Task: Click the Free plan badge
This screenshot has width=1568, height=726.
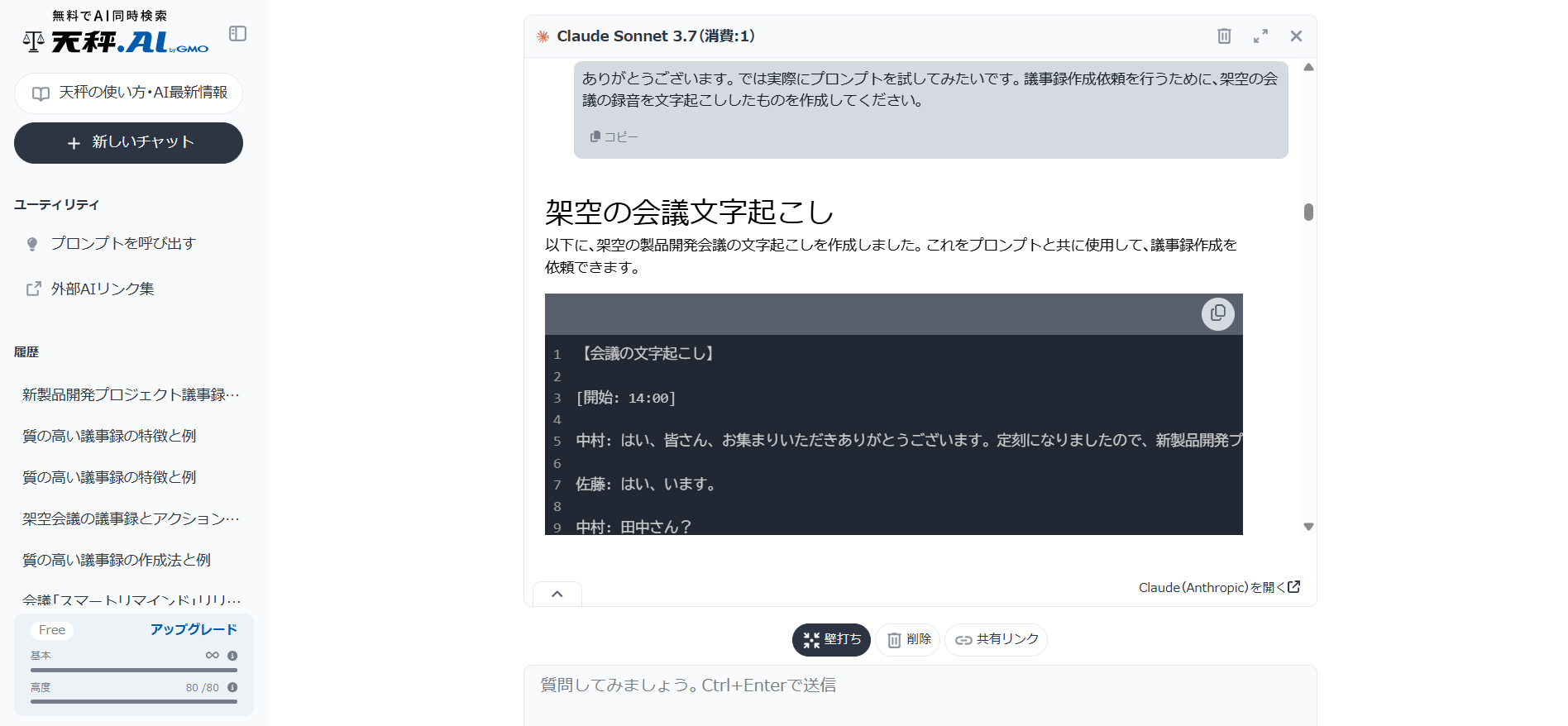Action: coord(52,630)
